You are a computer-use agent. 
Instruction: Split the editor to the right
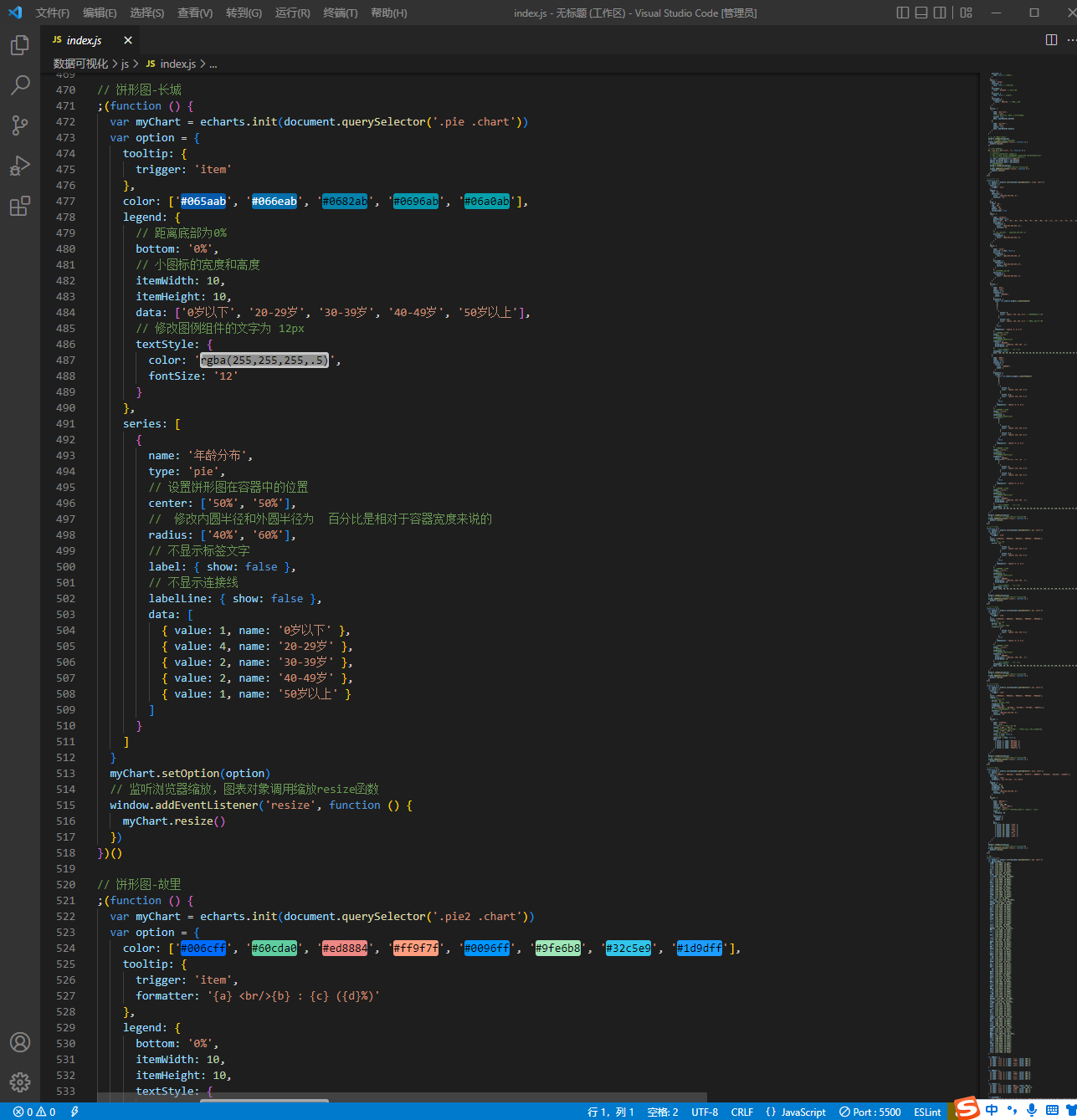(1052, 40)
